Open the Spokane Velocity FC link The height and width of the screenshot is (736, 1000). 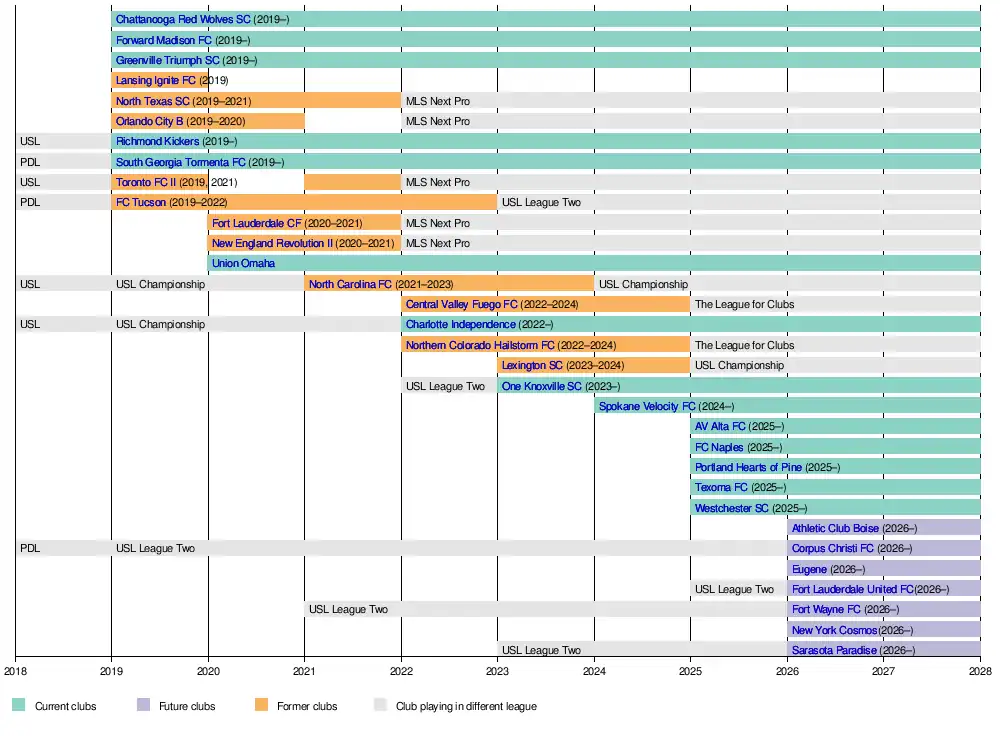point(646,406)
